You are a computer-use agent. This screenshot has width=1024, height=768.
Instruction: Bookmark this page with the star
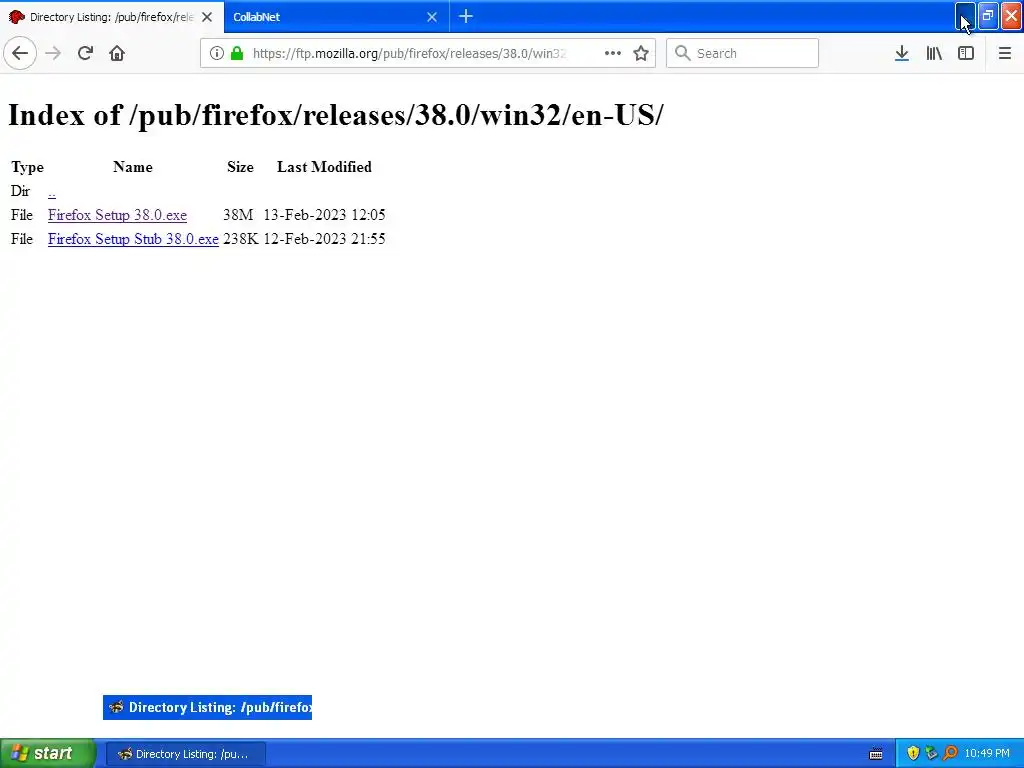coord(641,53)
